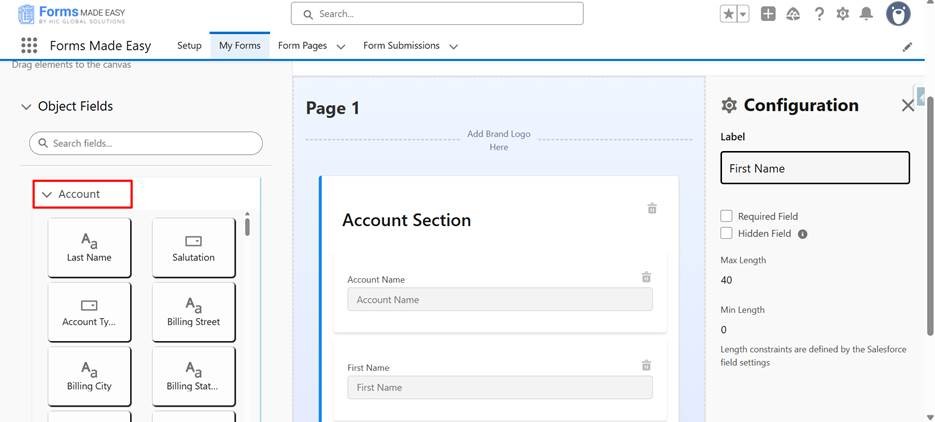Open the Form Pages dropdown arrow
935x422 pixels.
[x=341, y=46]
